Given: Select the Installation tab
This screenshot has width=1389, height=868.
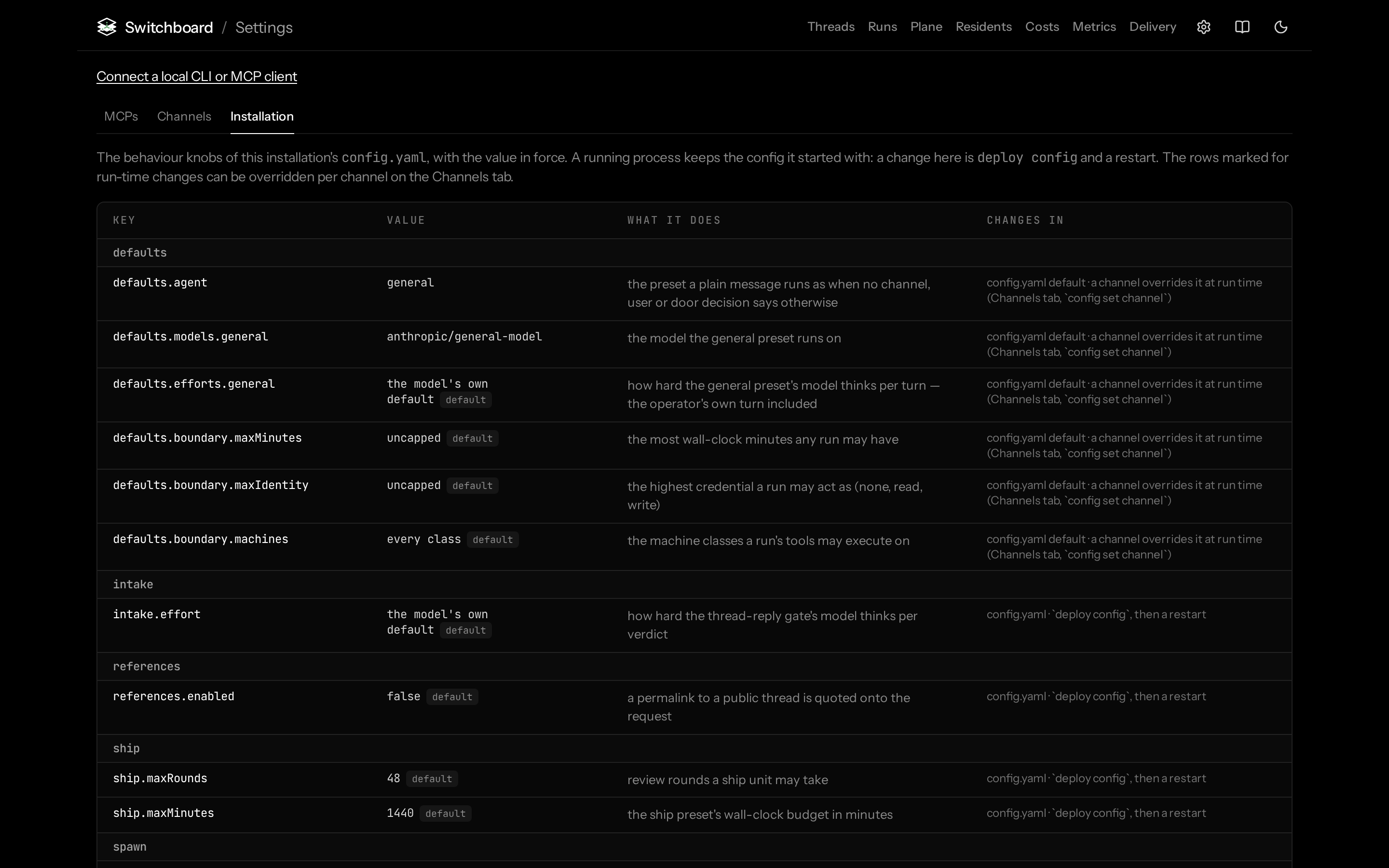Looking at the screenshot, I should (262, 117).
